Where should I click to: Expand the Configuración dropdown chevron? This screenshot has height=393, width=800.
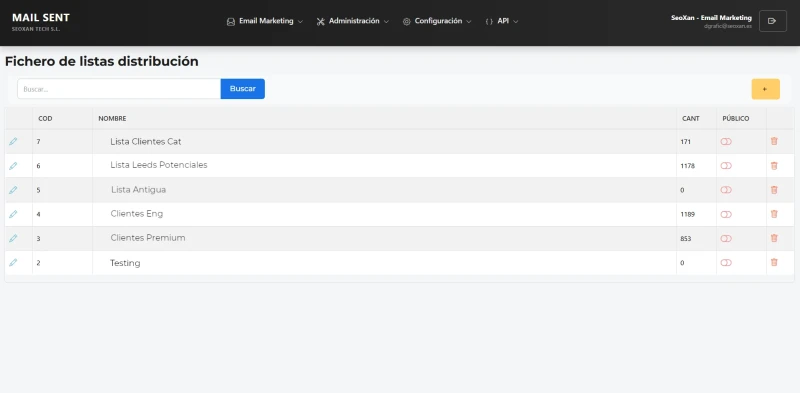click(469, 21)
